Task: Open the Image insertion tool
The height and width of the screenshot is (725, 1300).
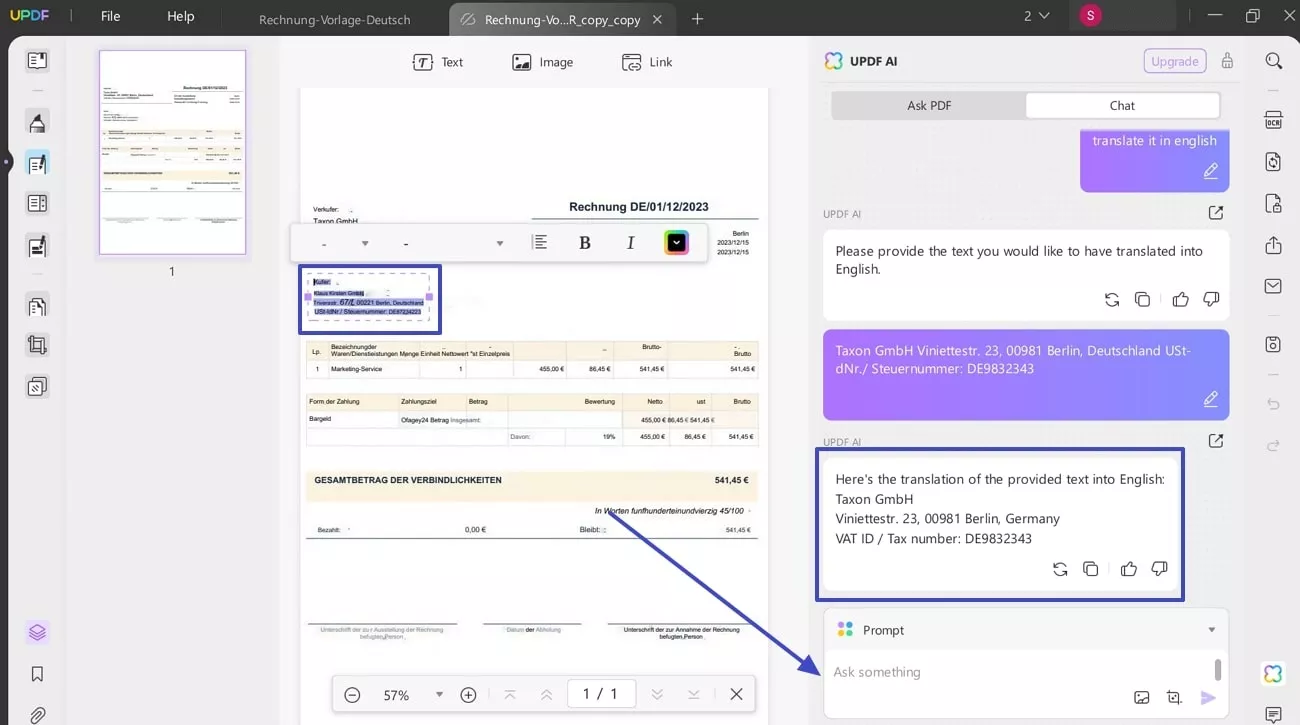Action: (x=542, y=61)
